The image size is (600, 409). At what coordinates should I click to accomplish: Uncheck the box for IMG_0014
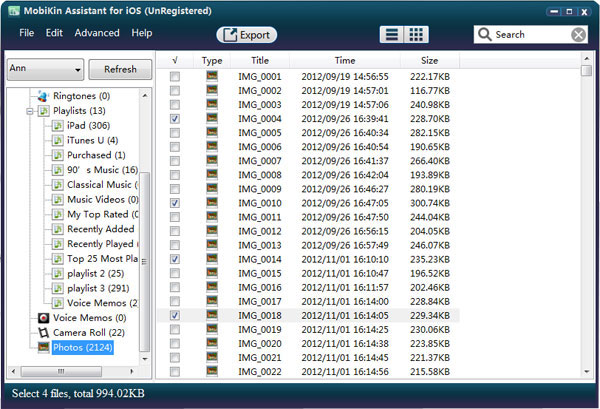tap(175, 259)
